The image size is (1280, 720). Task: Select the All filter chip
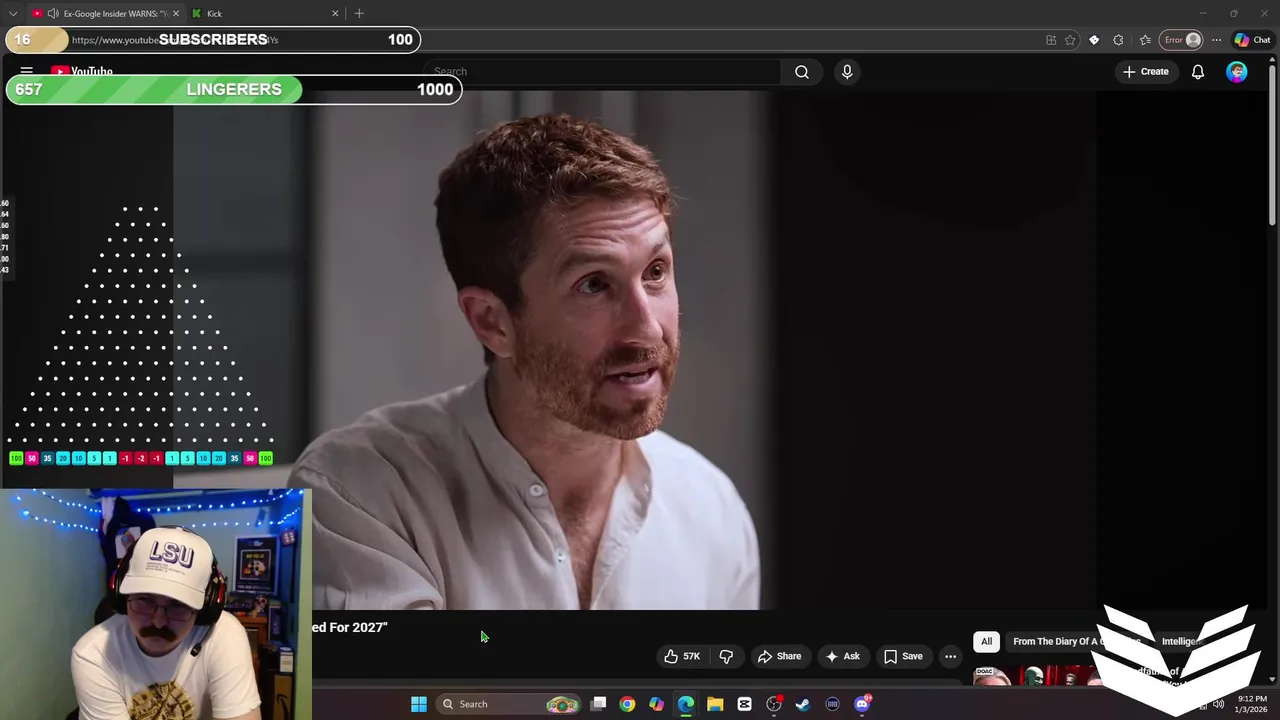(986, 642)
